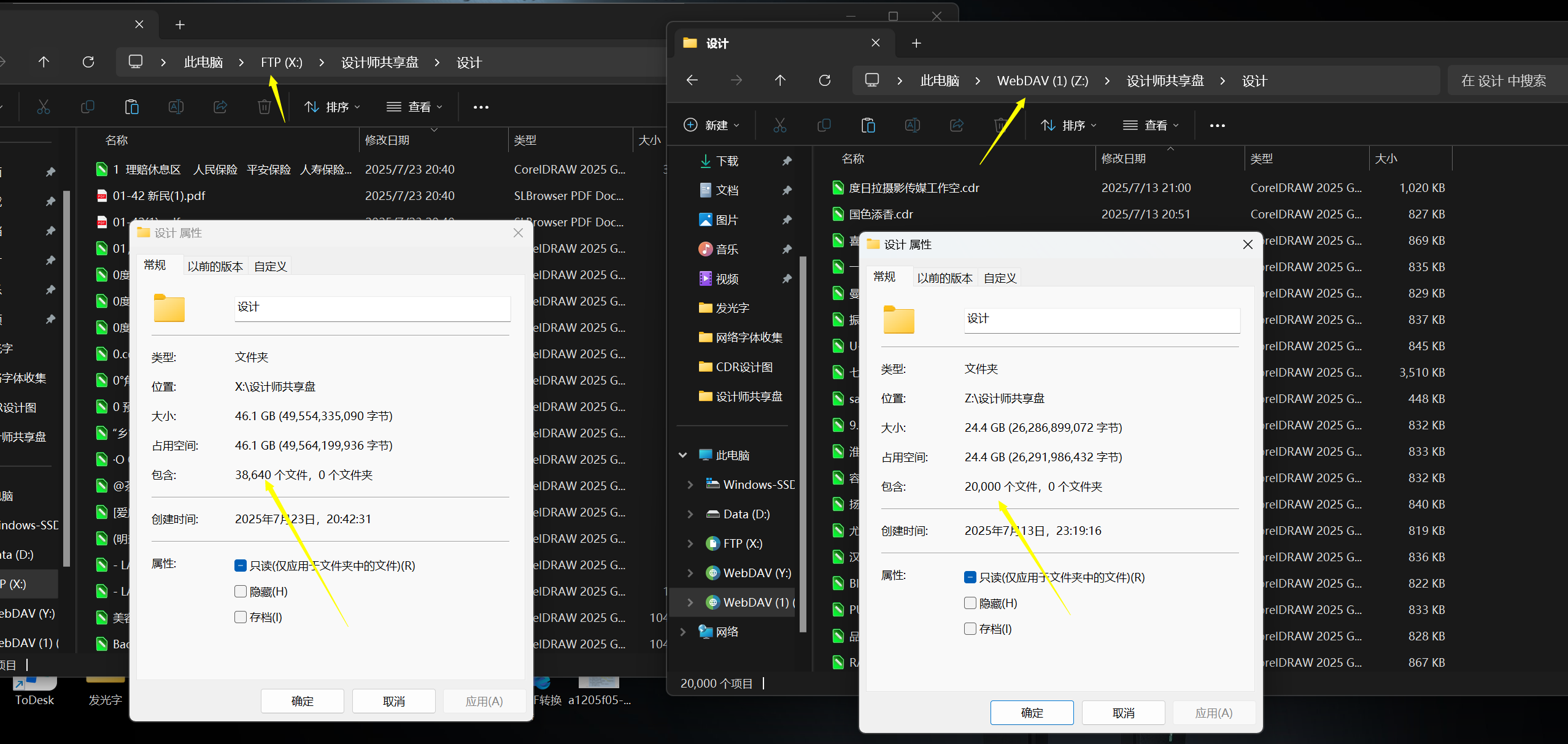1568x744 pixels.
Task: Click the folder name field in Z: properties dialog
Action: click(1102, 320)
